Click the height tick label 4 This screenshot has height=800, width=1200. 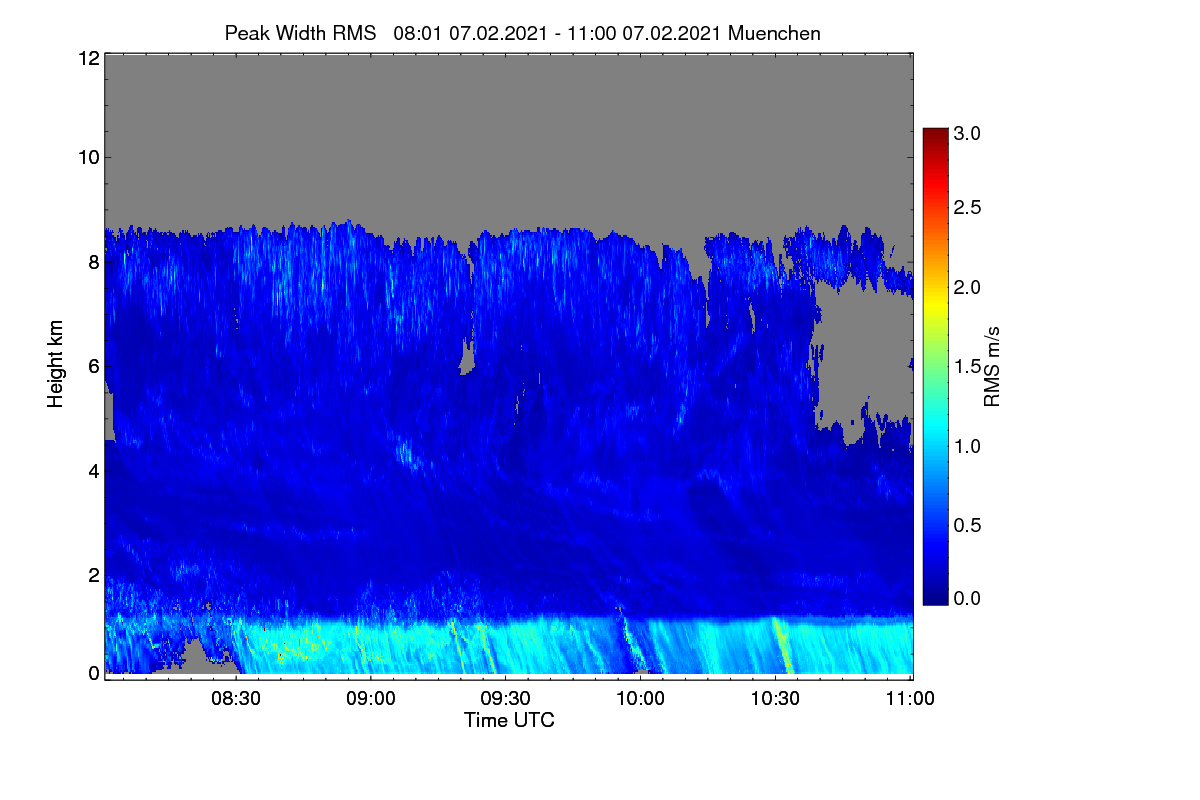94,470
